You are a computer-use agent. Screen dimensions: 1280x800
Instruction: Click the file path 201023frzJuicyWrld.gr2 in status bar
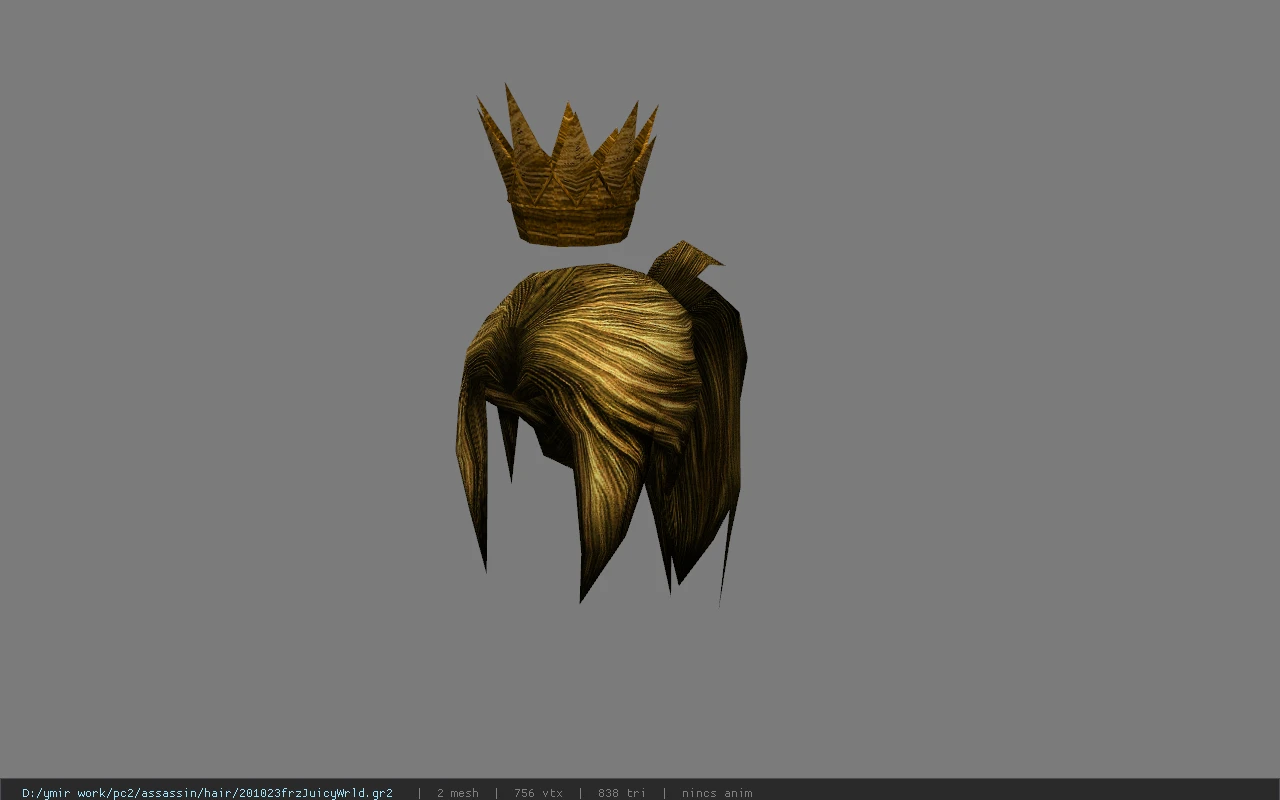207,793
